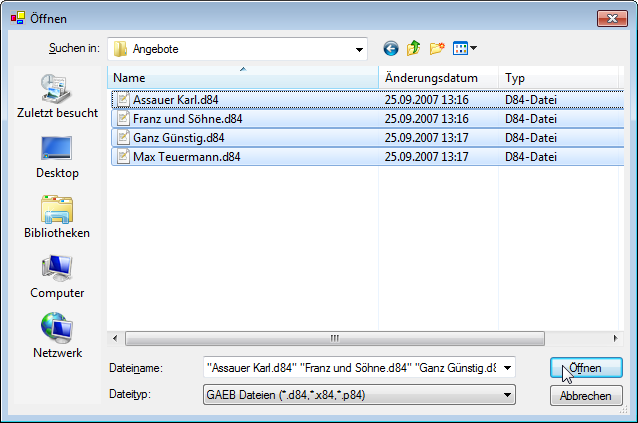This screenshot has width=638, height=423.
Task: Open the Dateityp GAEB Dateien dropdown
Action: pyautogui.click(x=359, y=395)
